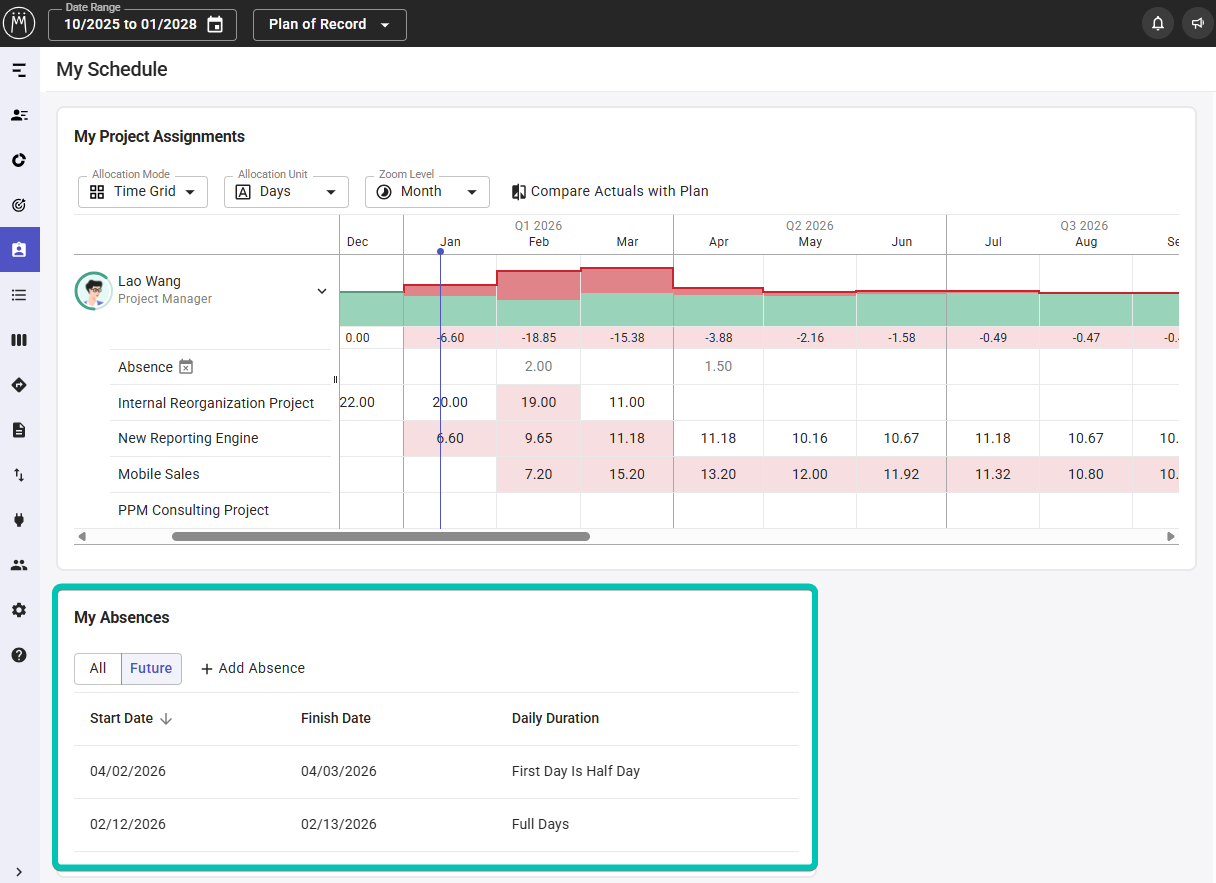Open the help question mark icon
The height and width of the screenshot is (883, 1216).
point(19,655)
